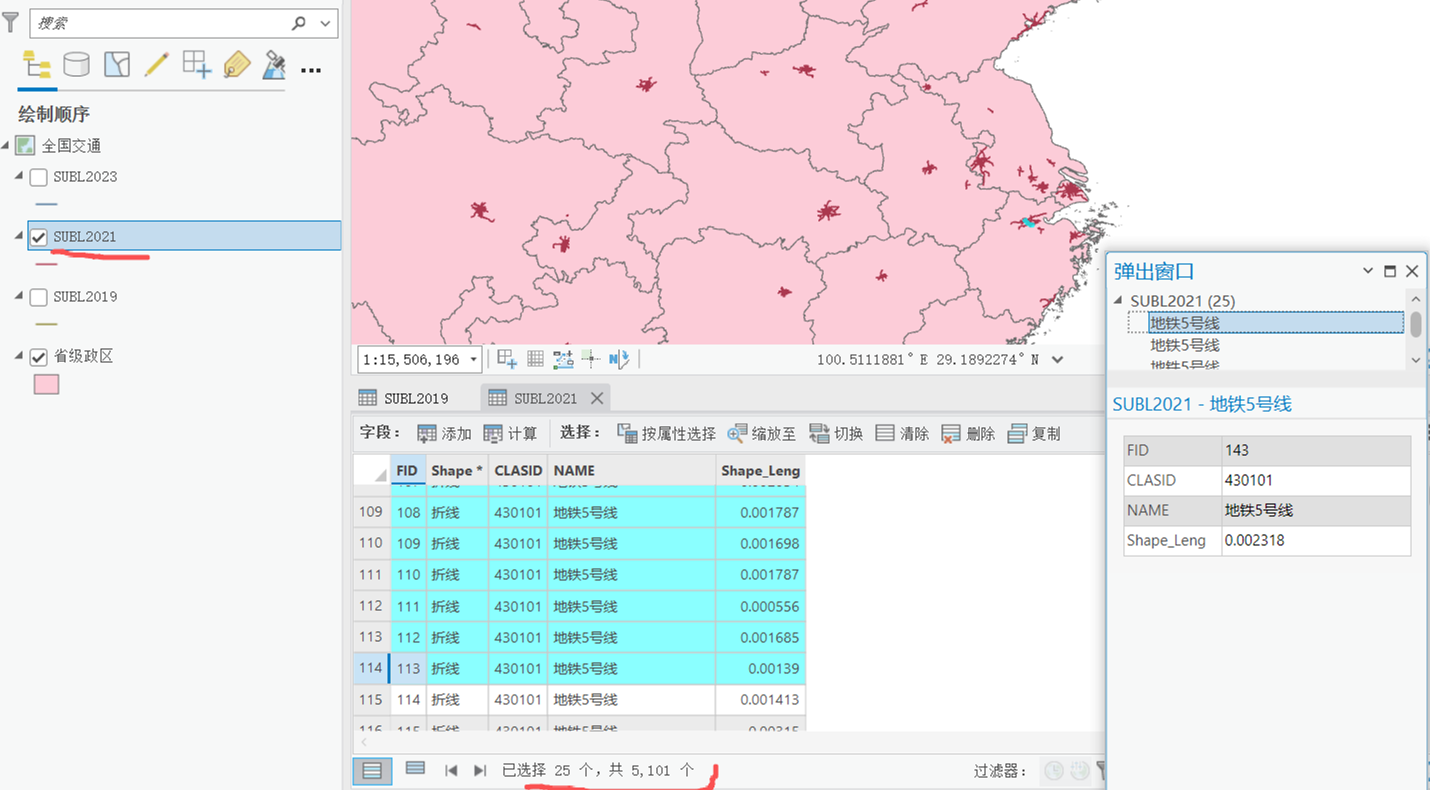The image size is (1431, 791).
Task: Open the coordinate display format dropdown
Action: [1058, 359]
